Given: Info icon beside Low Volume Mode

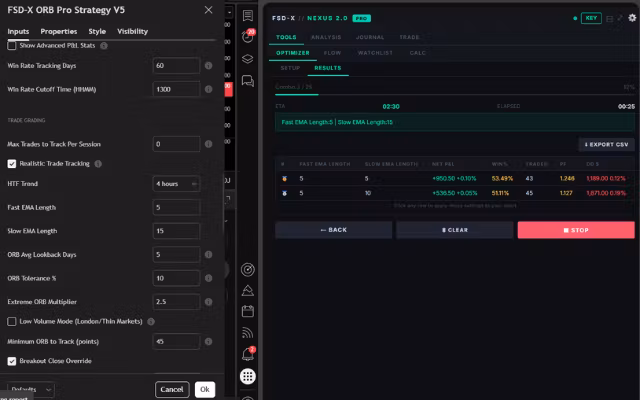Looking at the screenshot, I should click(151, 322).
